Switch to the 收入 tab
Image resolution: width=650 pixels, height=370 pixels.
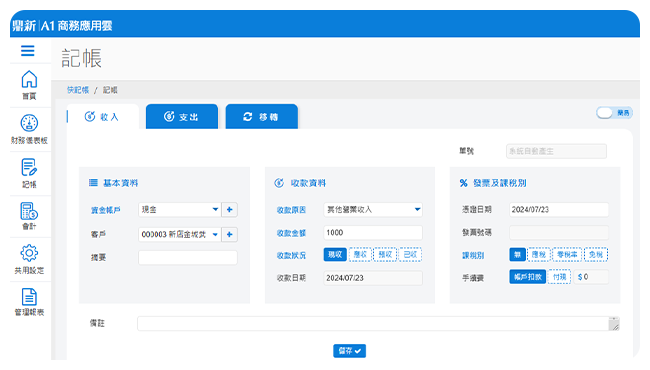click(x=102, y=117)
